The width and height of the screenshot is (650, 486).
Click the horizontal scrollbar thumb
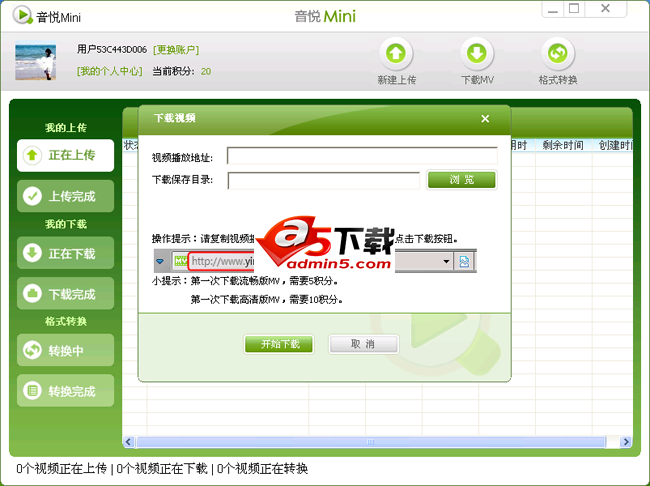point(371,442)
